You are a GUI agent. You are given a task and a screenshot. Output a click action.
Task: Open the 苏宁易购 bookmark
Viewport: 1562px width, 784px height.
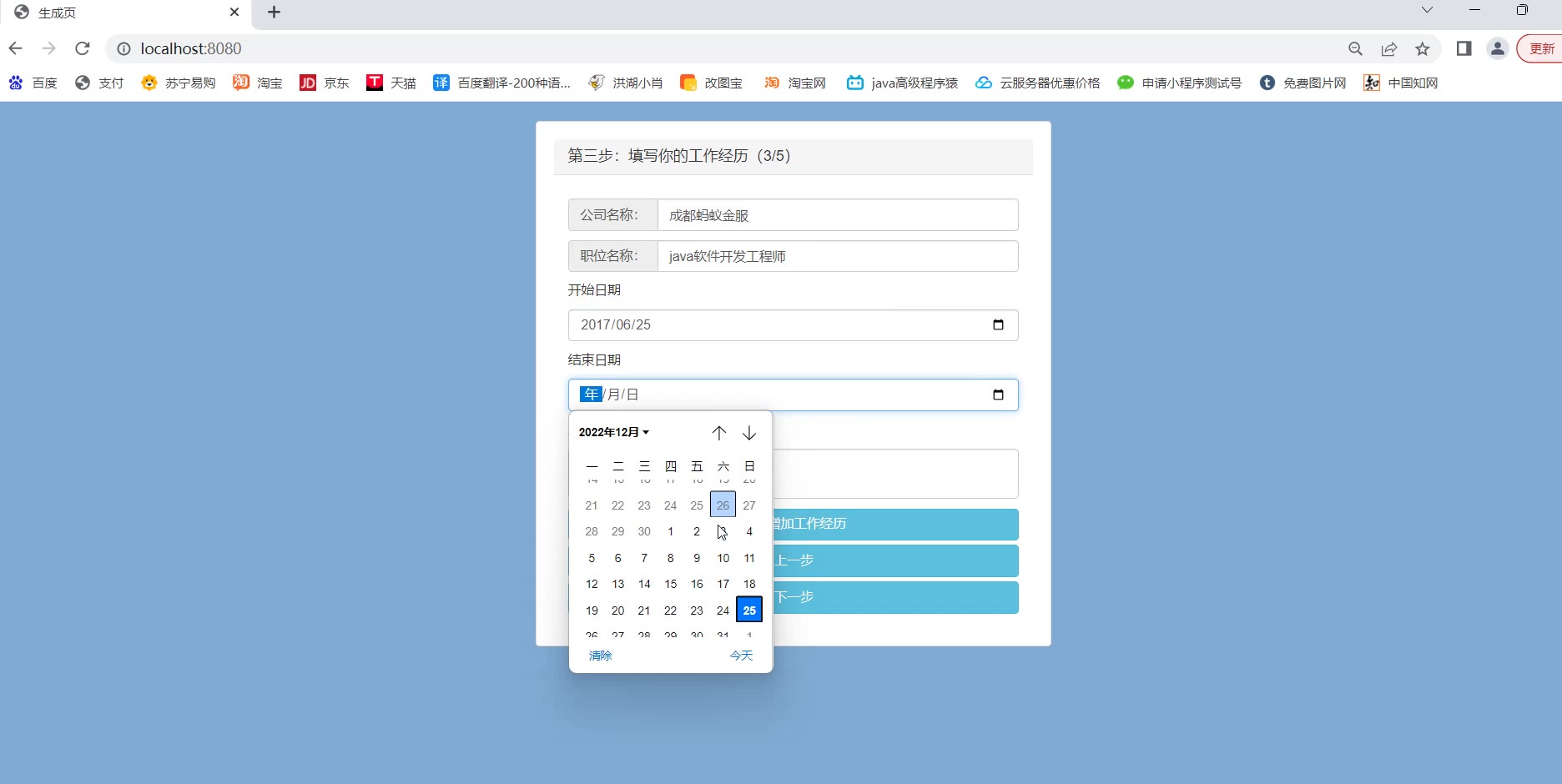click(179, 83)
